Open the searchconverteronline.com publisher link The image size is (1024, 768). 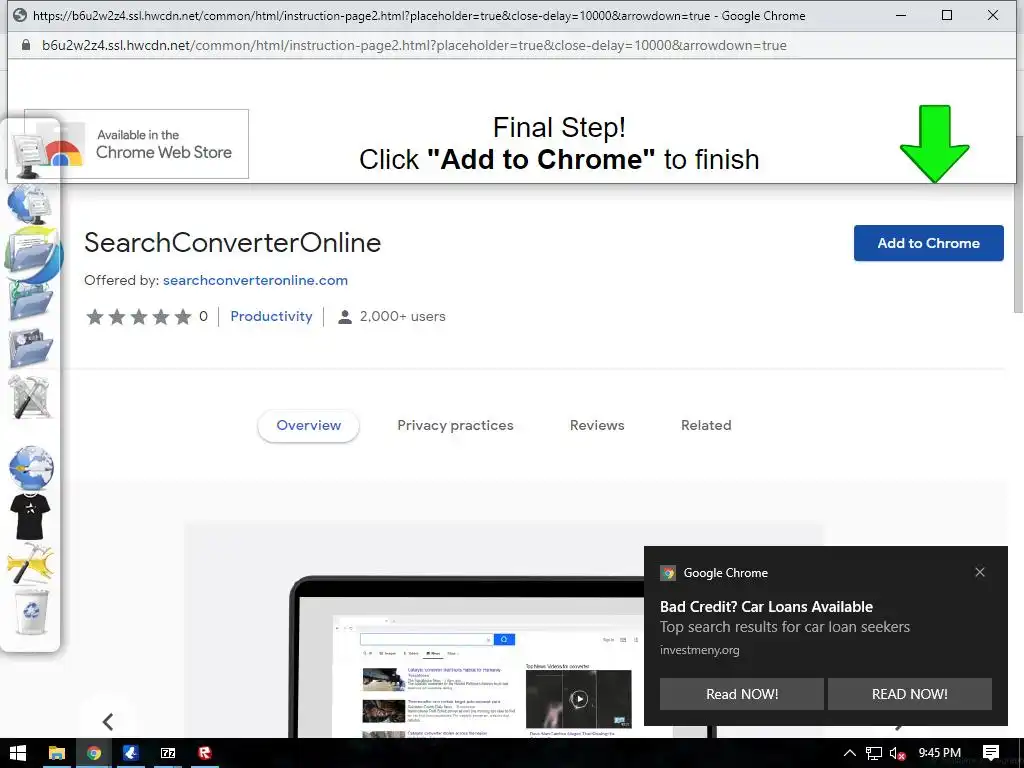[x=255, y=280]
